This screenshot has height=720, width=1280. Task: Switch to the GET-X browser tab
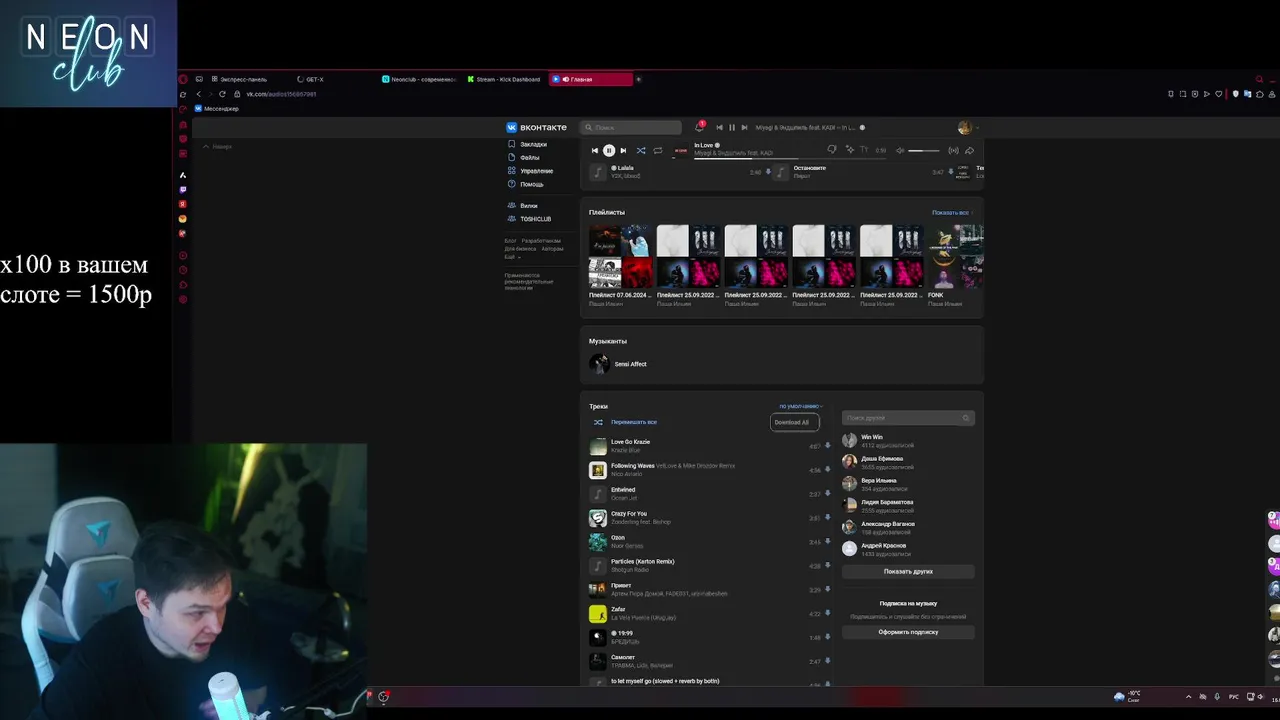(315, 79)
